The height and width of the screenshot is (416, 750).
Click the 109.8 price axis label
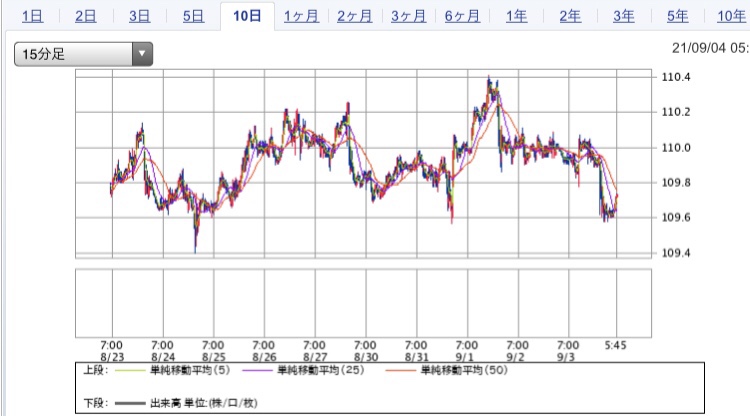coord(676,182)
